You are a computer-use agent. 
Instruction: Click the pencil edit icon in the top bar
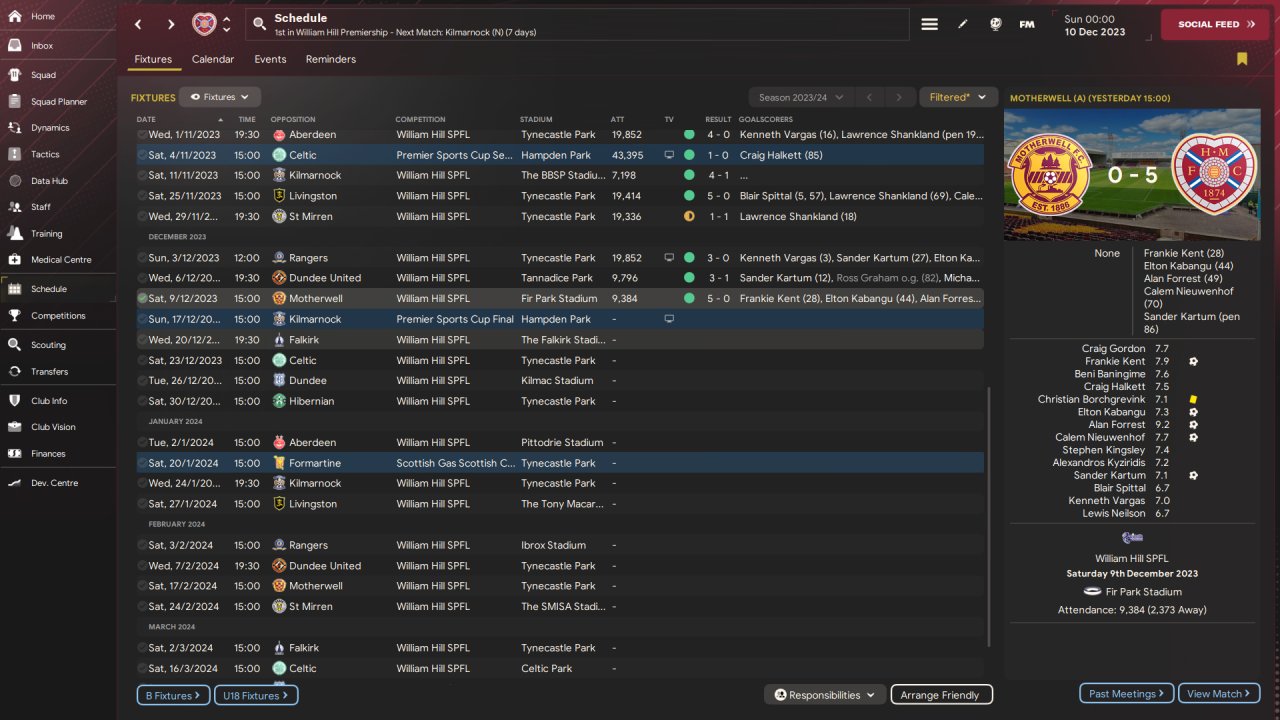pyautogui.click(x=963, y=24)
